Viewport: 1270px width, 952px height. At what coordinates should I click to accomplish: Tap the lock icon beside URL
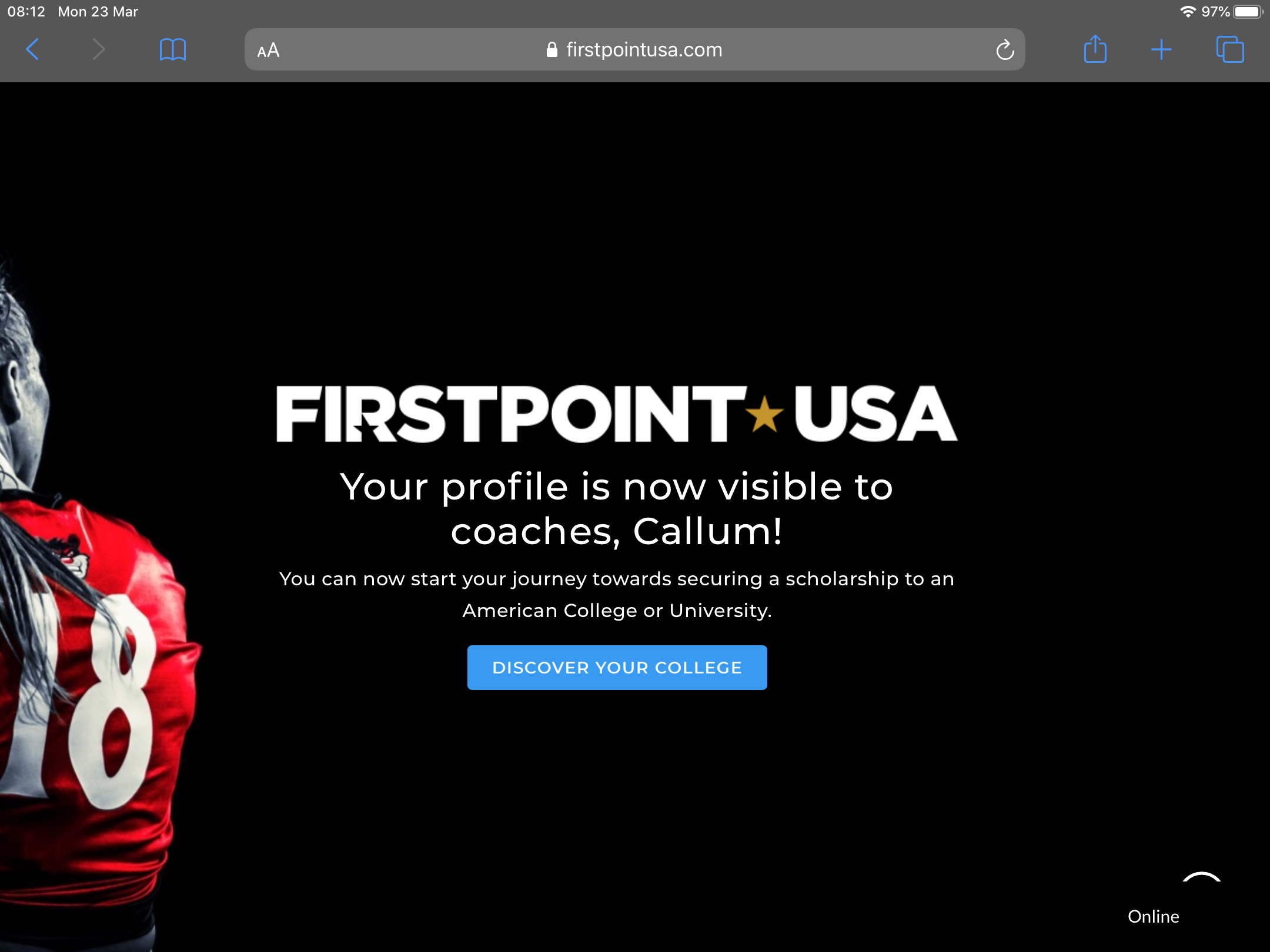pyautogui.click(x=552, y=50)
